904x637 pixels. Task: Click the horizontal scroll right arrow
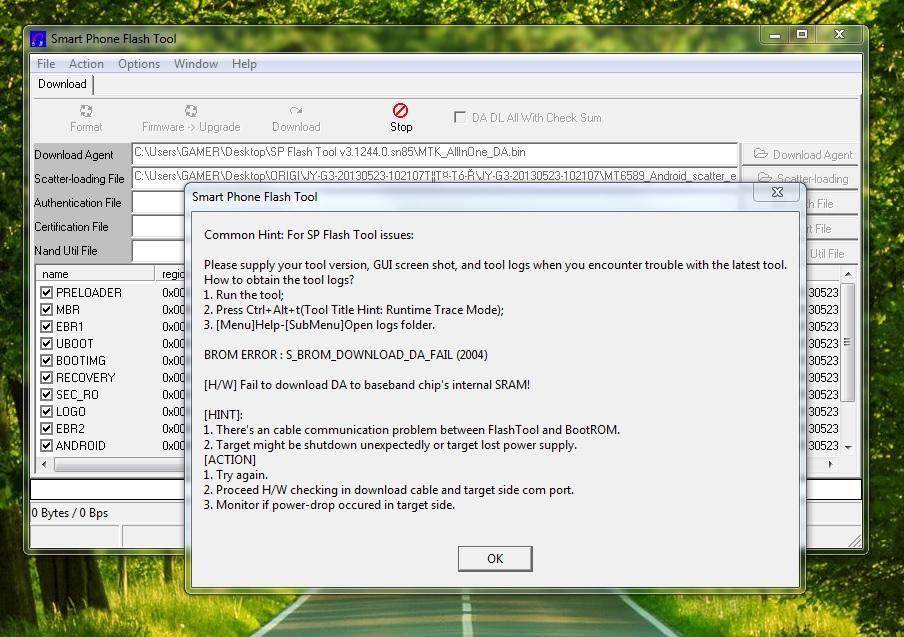pos(830,464)
